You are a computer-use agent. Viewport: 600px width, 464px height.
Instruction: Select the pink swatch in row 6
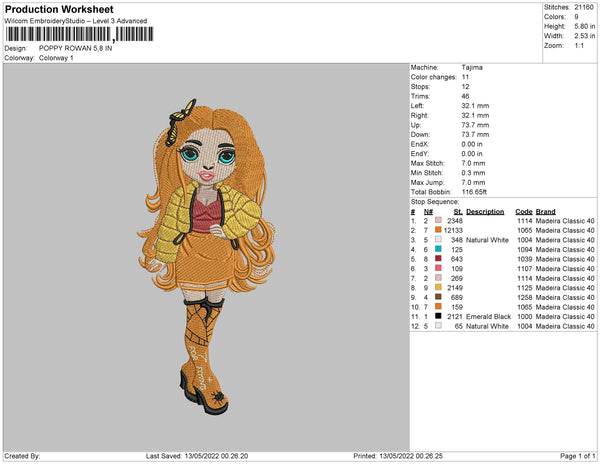pyautogui.click(x=438, y=268)
